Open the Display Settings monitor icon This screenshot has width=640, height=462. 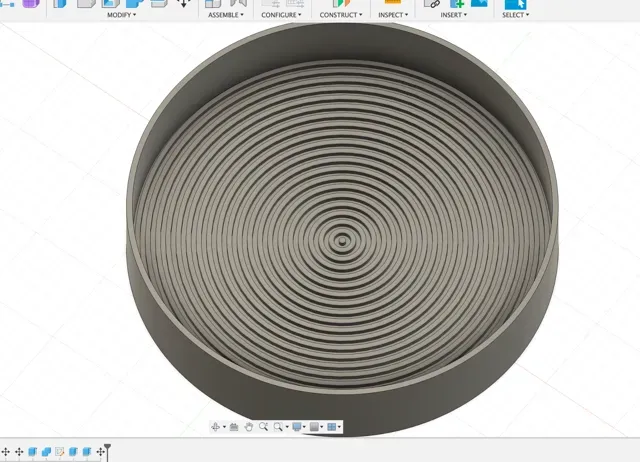coord(297,427)
